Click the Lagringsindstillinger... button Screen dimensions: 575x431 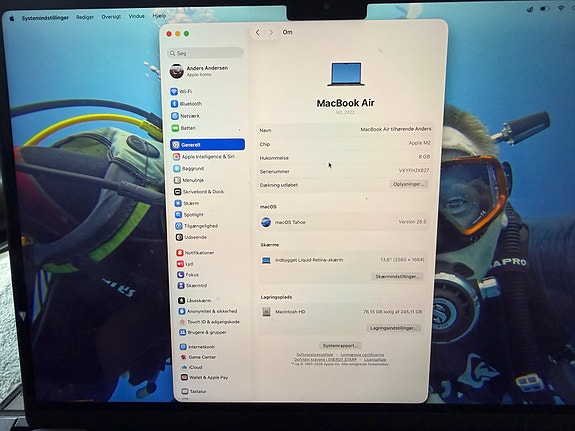pos(393,328)
